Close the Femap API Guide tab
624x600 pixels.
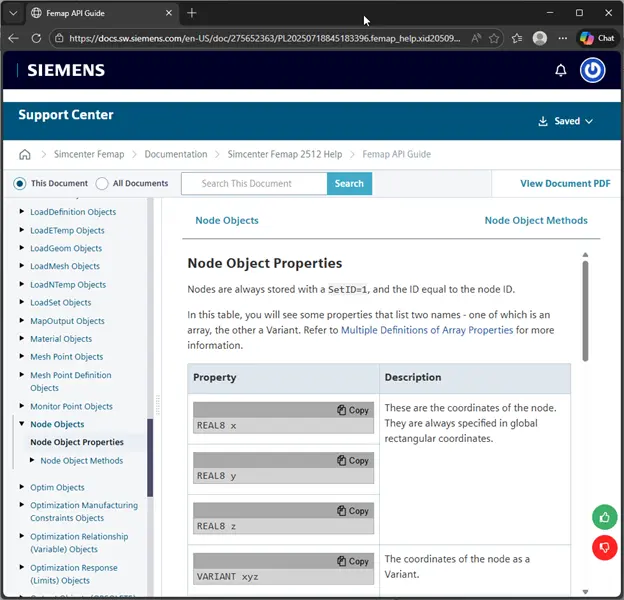coord(169,13)
